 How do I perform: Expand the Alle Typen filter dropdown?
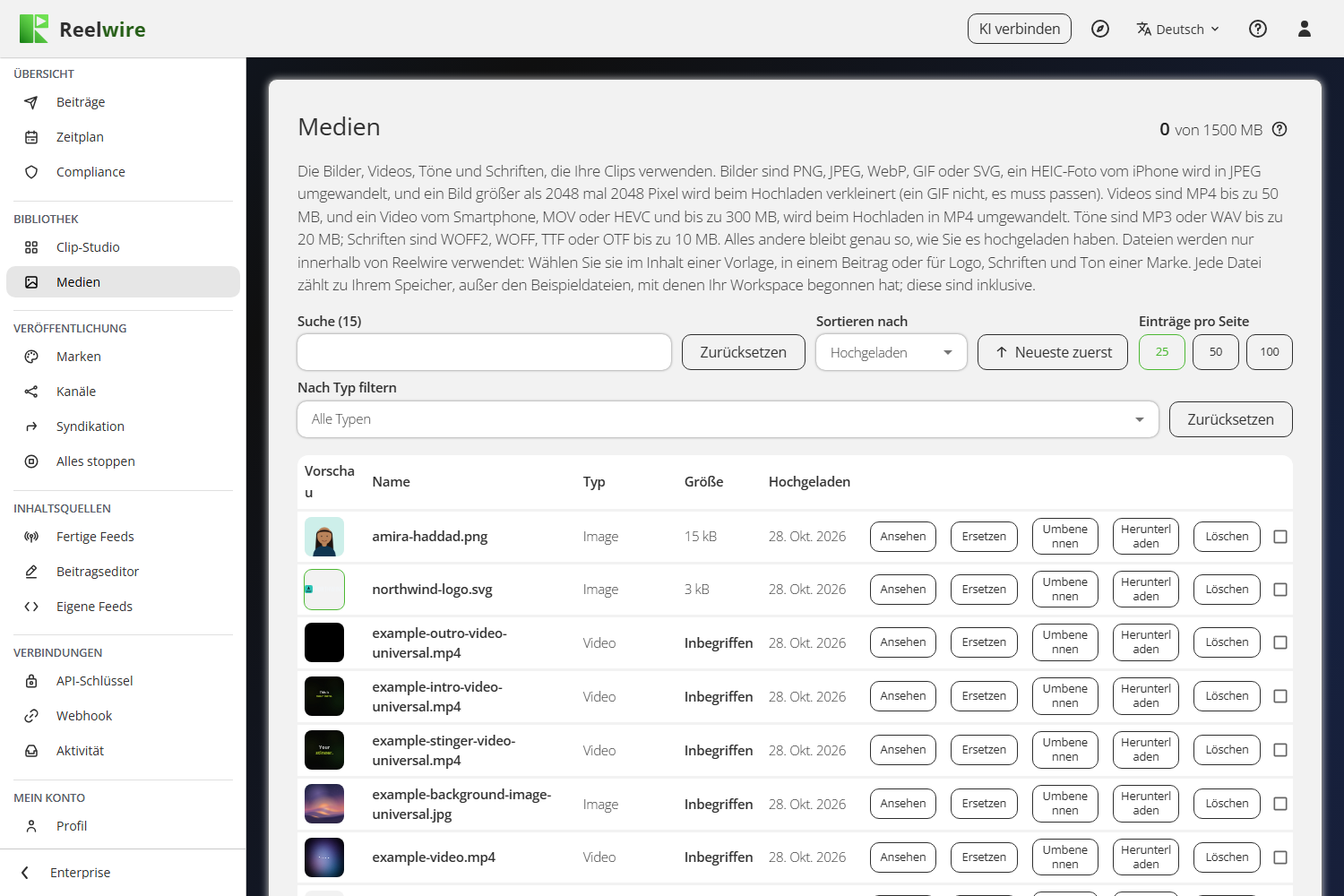pyautogui.click(x=728, y=419)
